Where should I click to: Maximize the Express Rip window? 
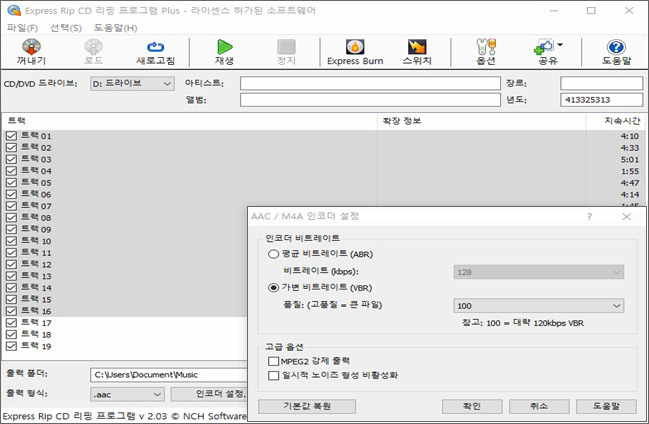[x=591, y=10]
